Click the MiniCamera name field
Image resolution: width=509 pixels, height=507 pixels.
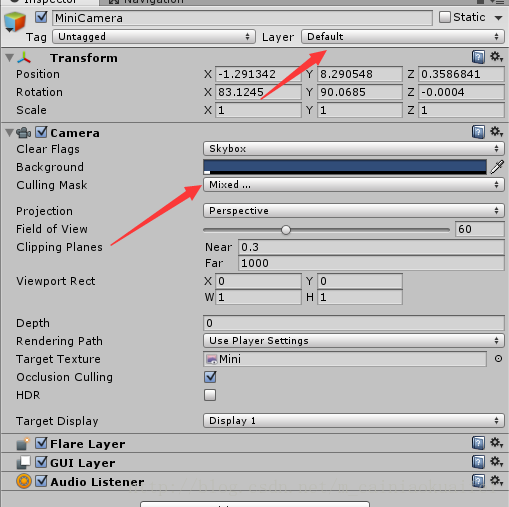(242, 18)
